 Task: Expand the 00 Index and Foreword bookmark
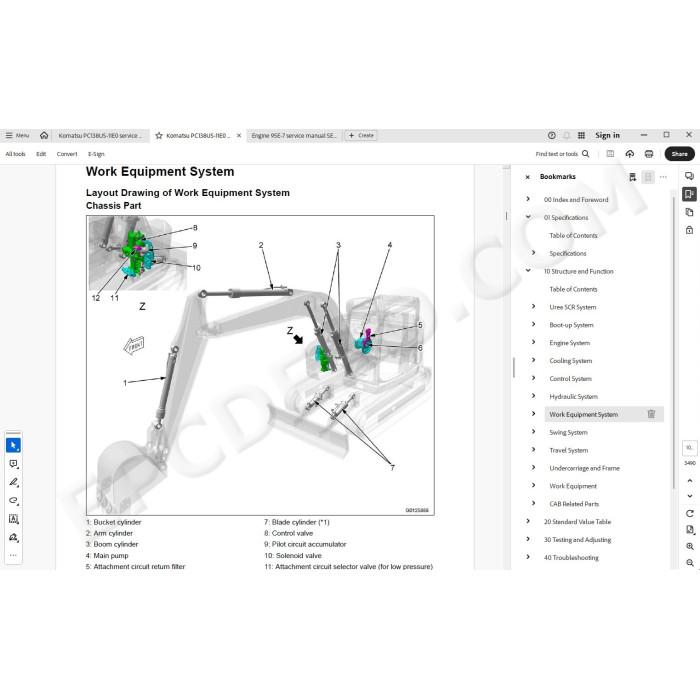coord(528,199)
